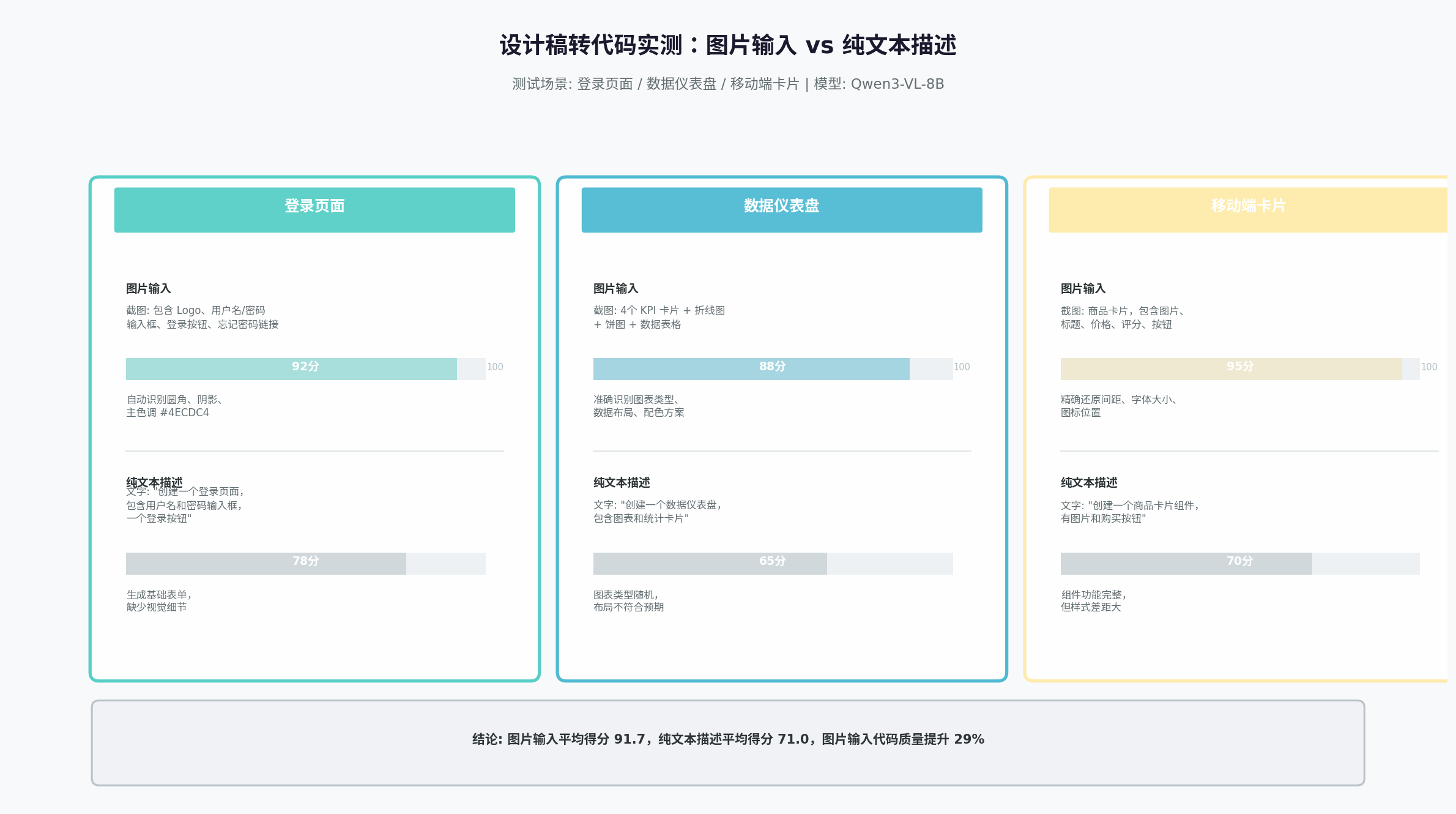The height and width of the screenshot is (814, 1456).
Task: Click the 78分 progress bar
Action: [306, 564]
